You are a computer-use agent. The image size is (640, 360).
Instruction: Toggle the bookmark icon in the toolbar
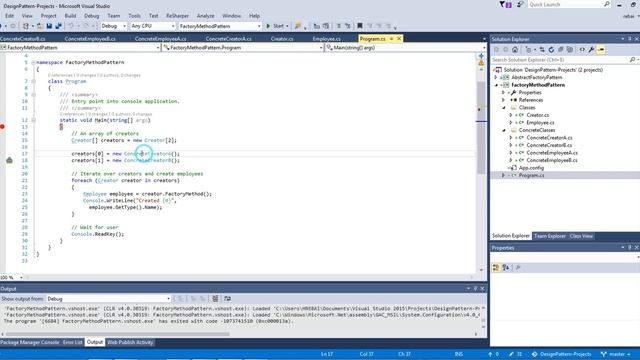(x=360, y=26)
